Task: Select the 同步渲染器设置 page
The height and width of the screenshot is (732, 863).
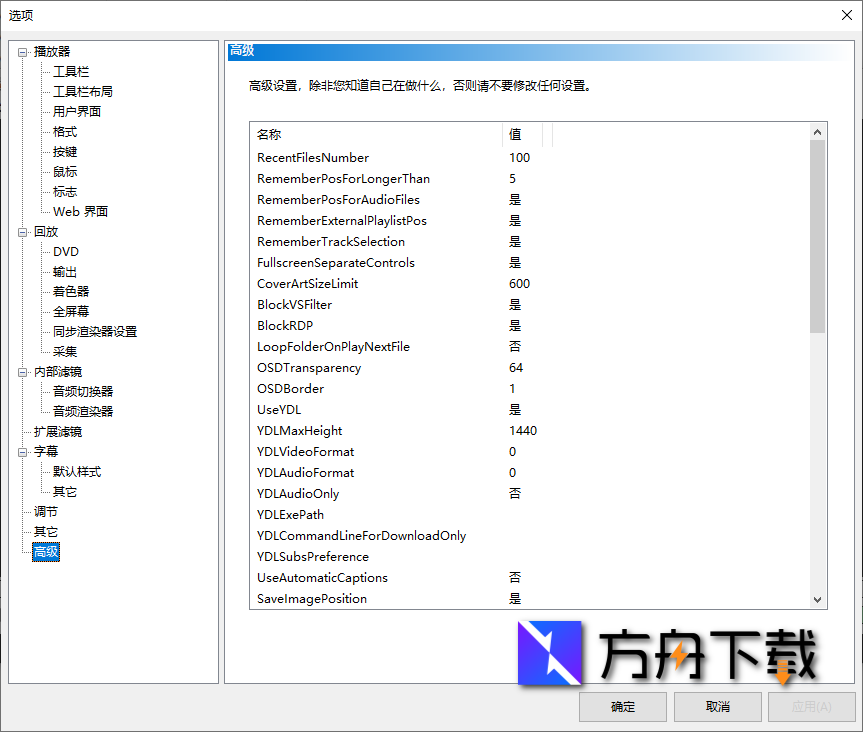Action: tap(94, 332)
